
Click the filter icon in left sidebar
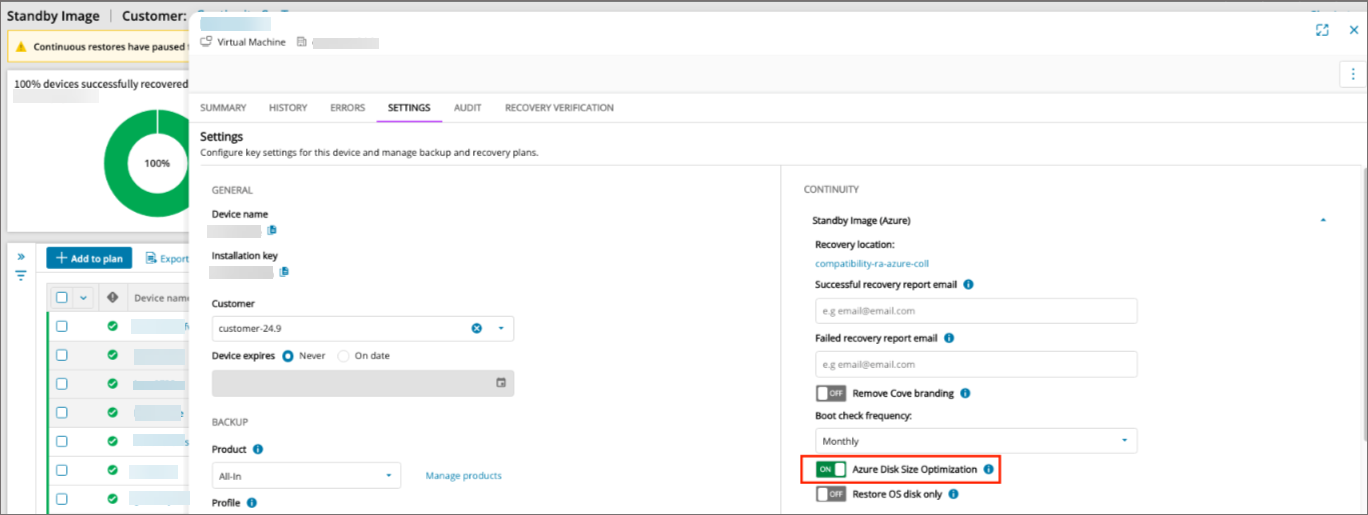20,275
